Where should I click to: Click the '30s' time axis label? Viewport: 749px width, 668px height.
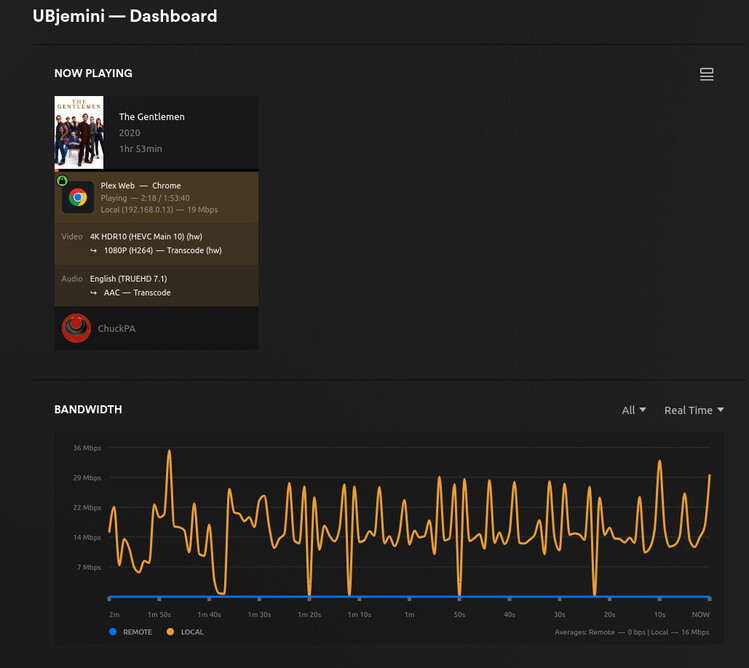559,614
